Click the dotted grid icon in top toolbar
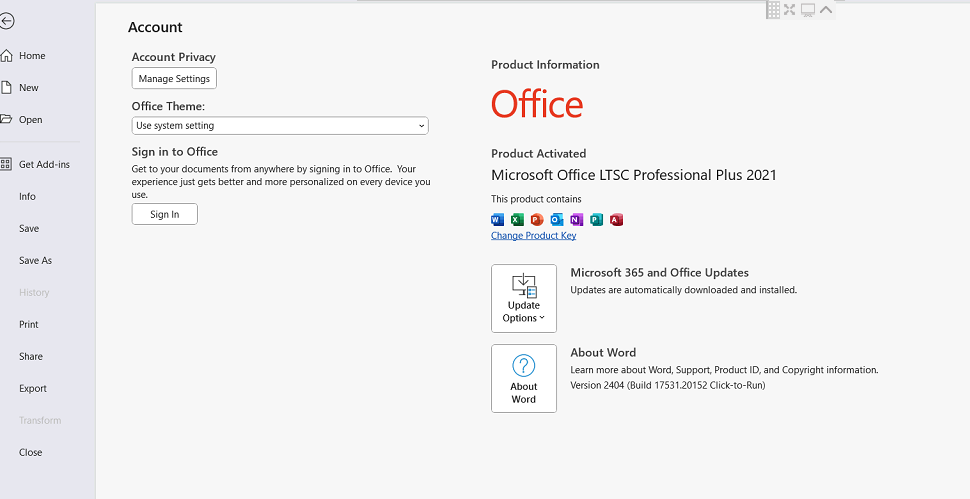 click(773, 10)
